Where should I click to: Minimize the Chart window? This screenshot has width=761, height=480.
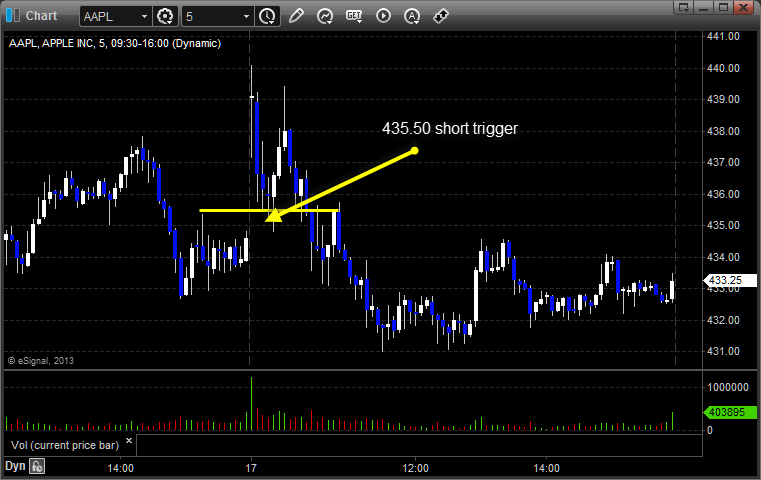point(704,7)
